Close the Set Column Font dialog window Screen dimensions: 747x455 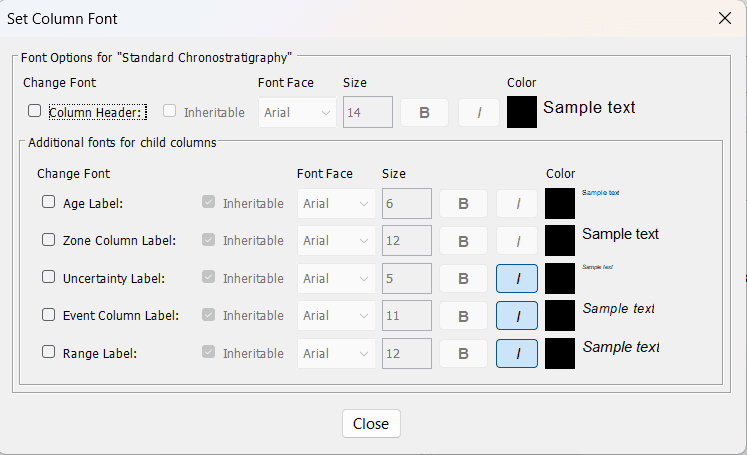click(725, 17)
